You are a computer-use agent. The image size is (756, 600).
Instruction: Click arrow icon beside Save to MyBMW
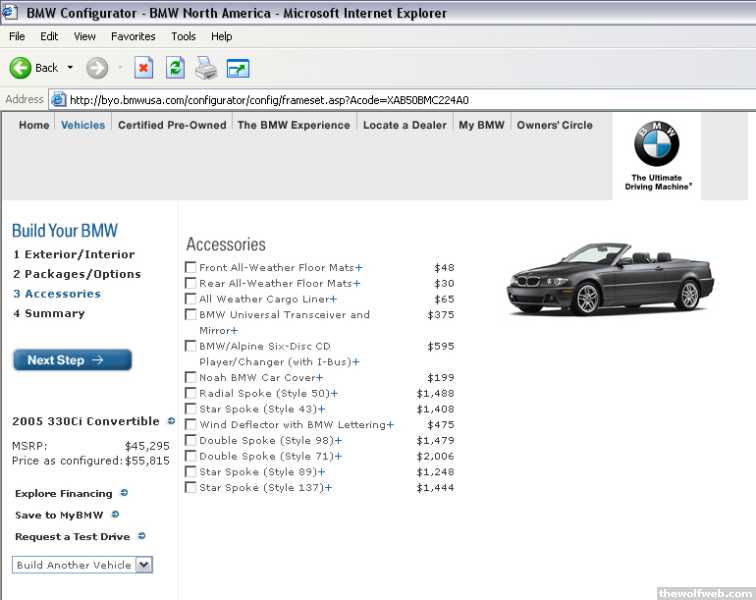[x=115, y=515]
